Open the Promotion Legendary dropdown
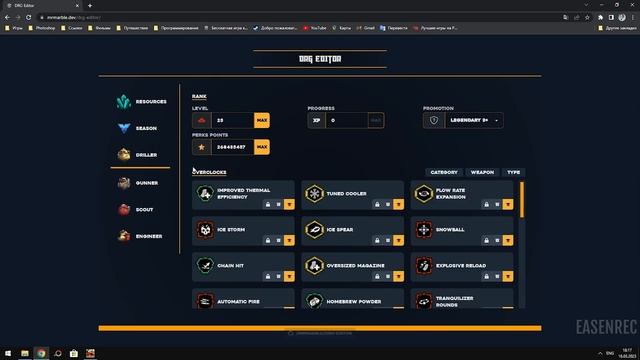Viewport: 640px width, 360px height. pos(473,120)
